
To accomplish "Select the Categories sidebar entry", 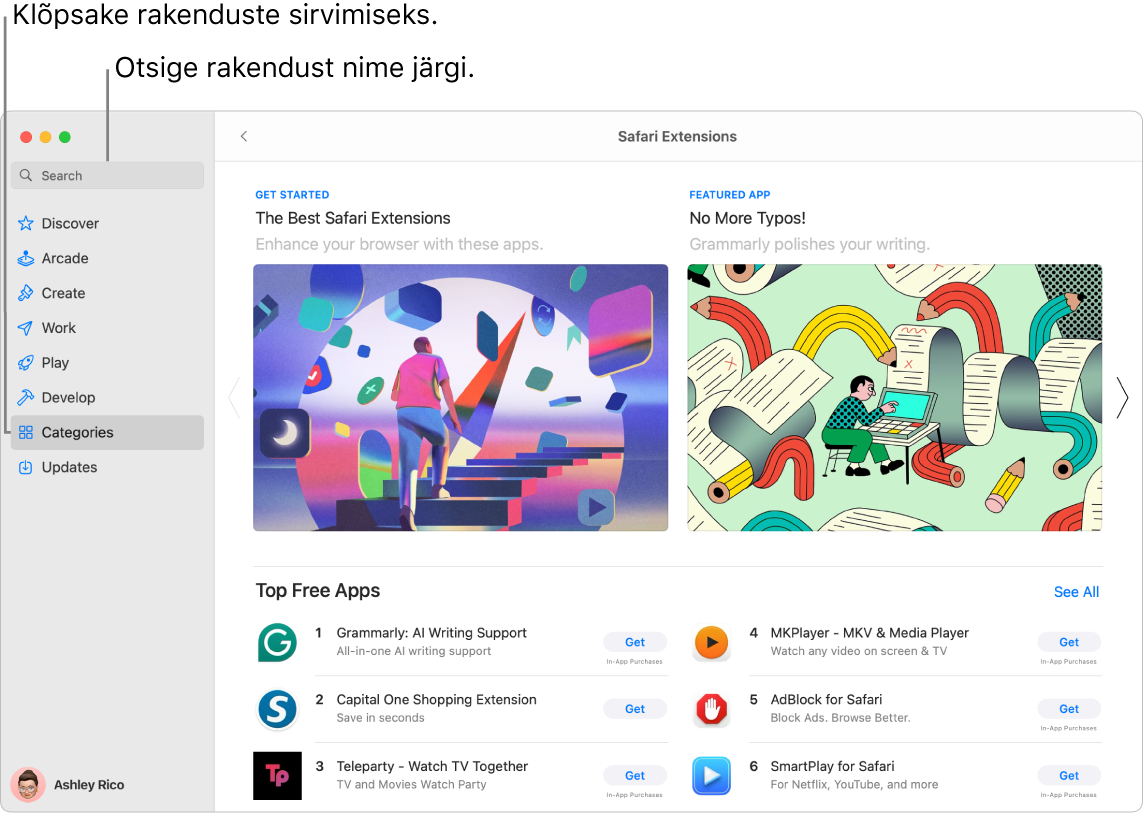I will coord(80,432).
